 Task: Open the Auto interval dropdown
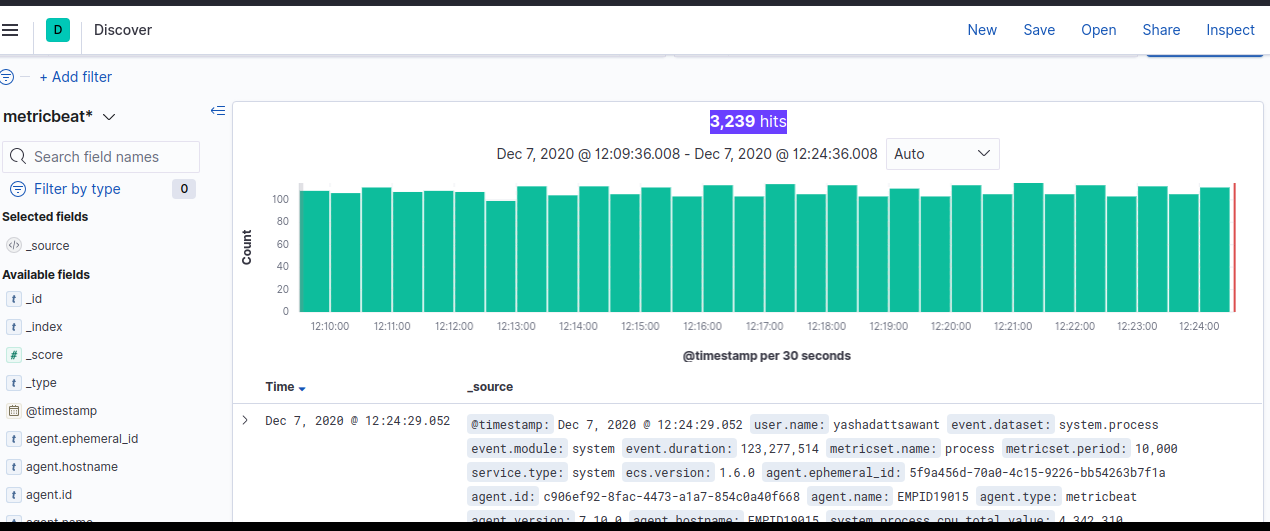(942, 154)
